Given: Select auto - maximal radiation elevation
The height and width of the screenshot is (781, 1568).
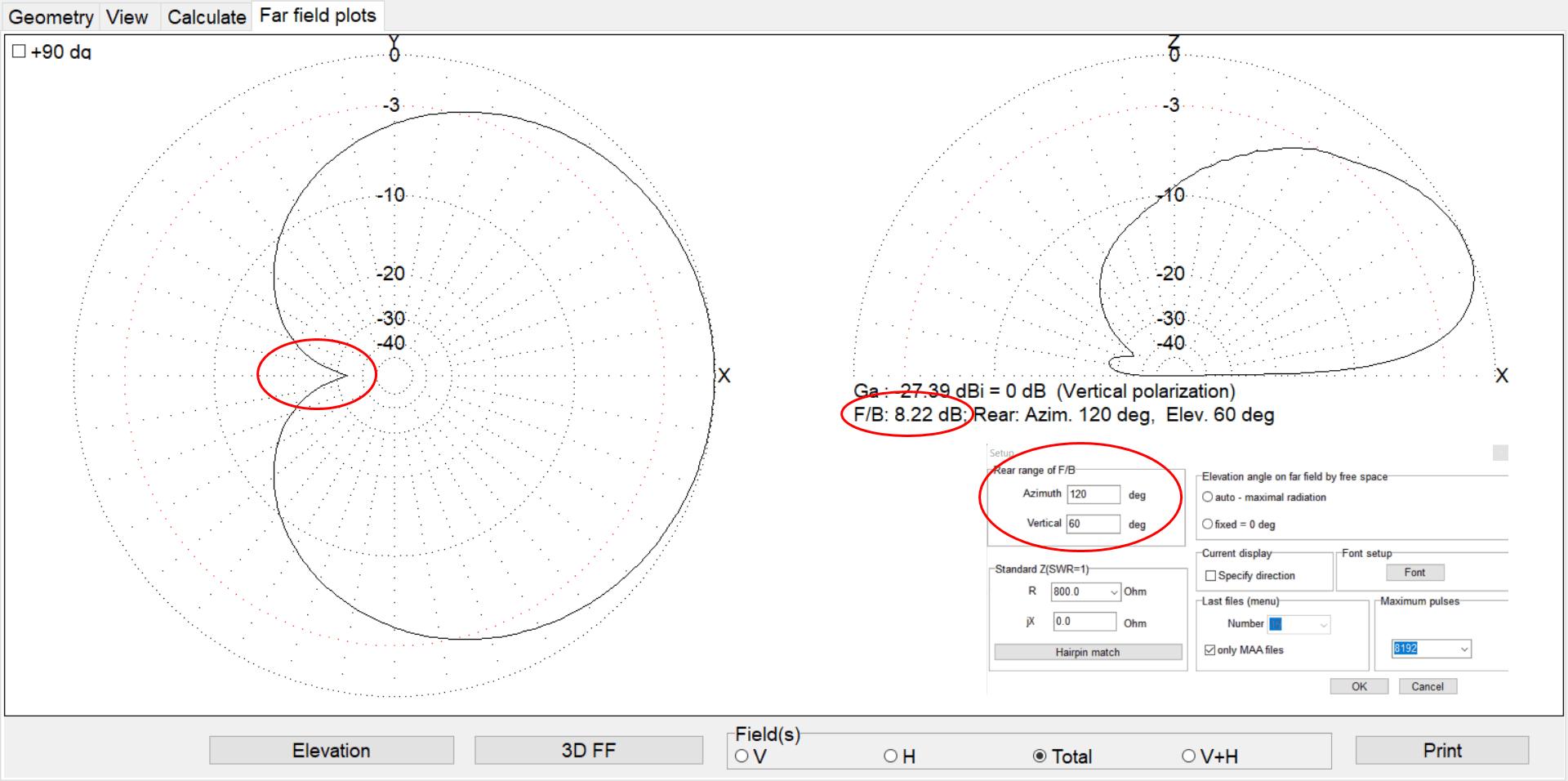Looking at the screenshot, I should coord(1208,498).
